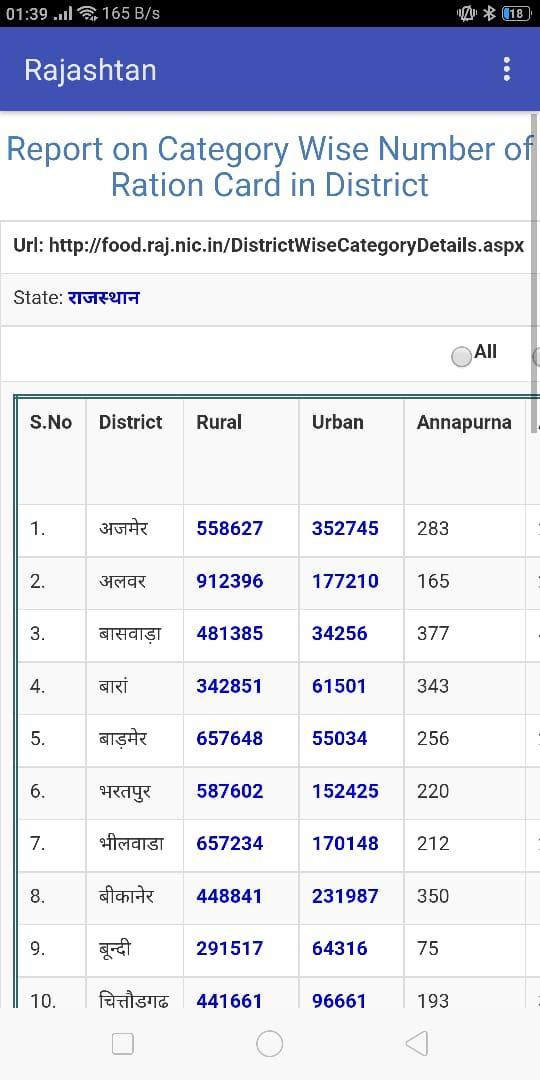540x1080 pixels.
Task: Open the Ajmer urban count 352745
Action: (345, 528)
